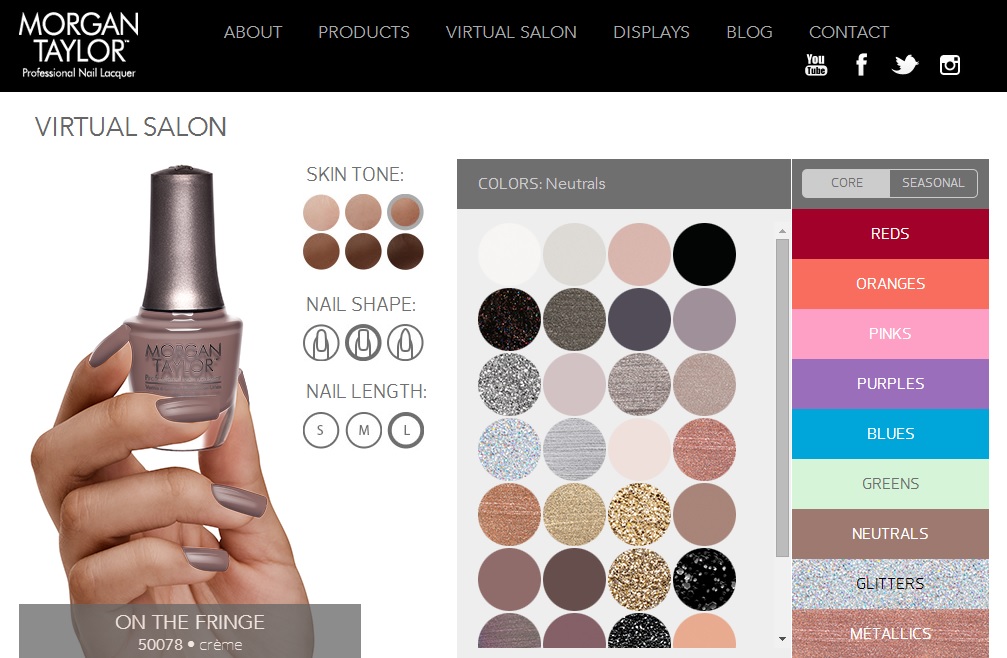1007x658 pixels.
Task: Pick the lightest skin tone swatch
Action: click(x=321, y=212)
